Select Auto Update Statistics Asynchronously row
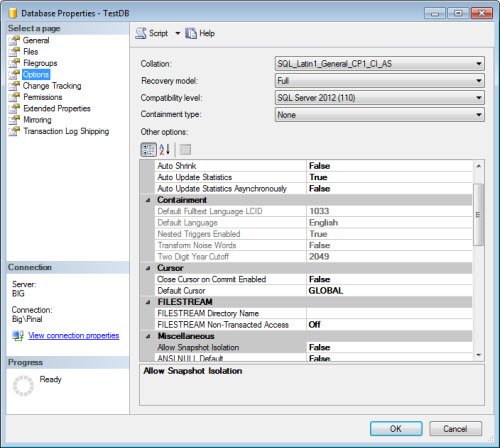Viewport: 500px width, 448px height. 313,188
